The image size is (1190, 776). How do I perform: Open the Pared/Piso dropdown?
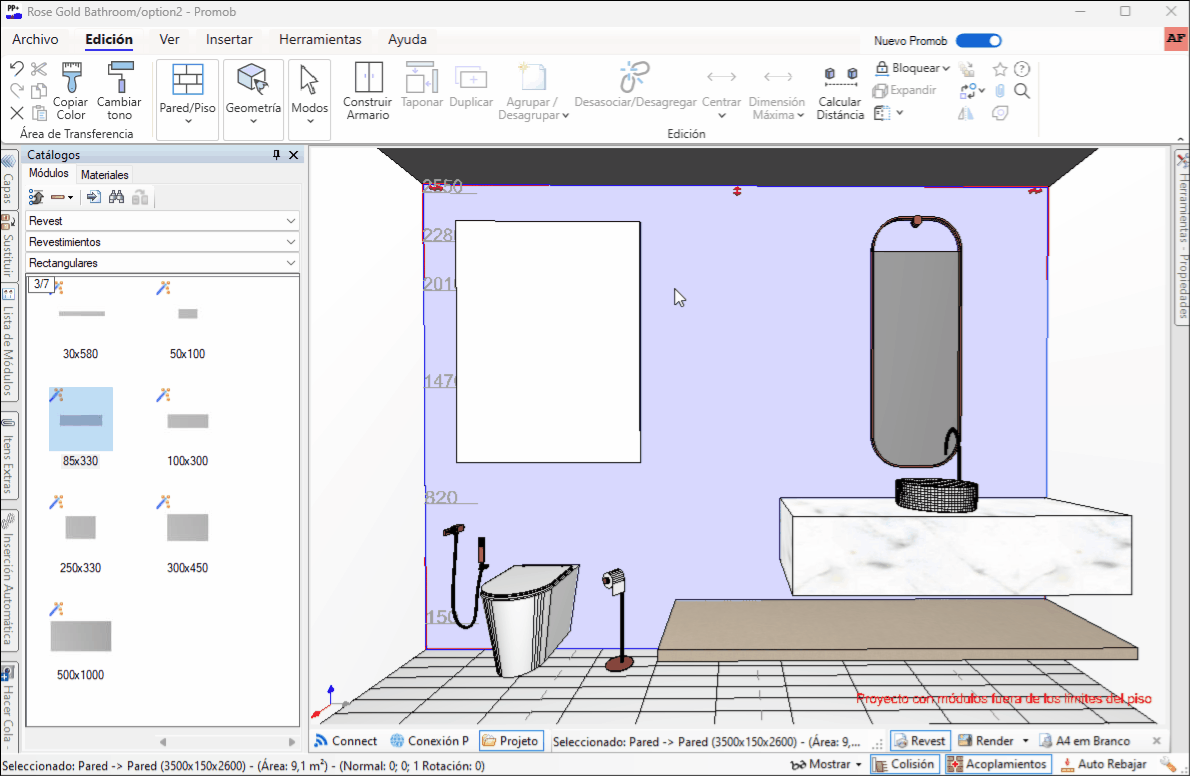(x=187, y=121)
